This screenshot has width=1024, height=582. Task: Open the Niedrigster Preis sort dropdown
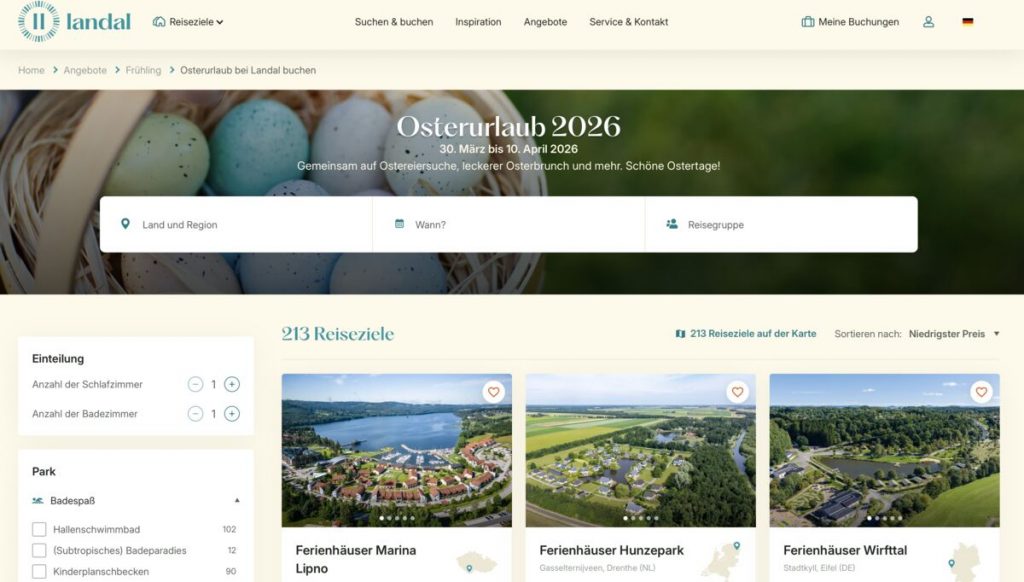[x=954, y=334]
